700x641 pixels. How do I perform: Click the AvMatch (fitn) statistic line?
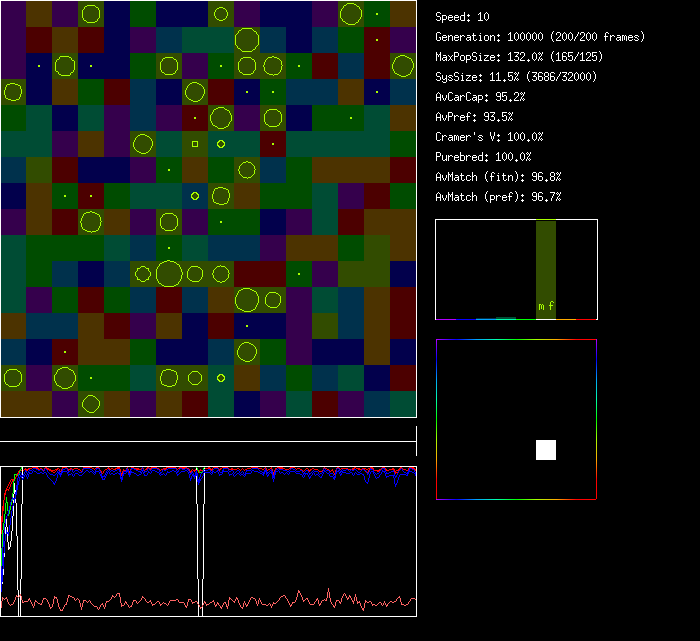click(x=498, y=177)
